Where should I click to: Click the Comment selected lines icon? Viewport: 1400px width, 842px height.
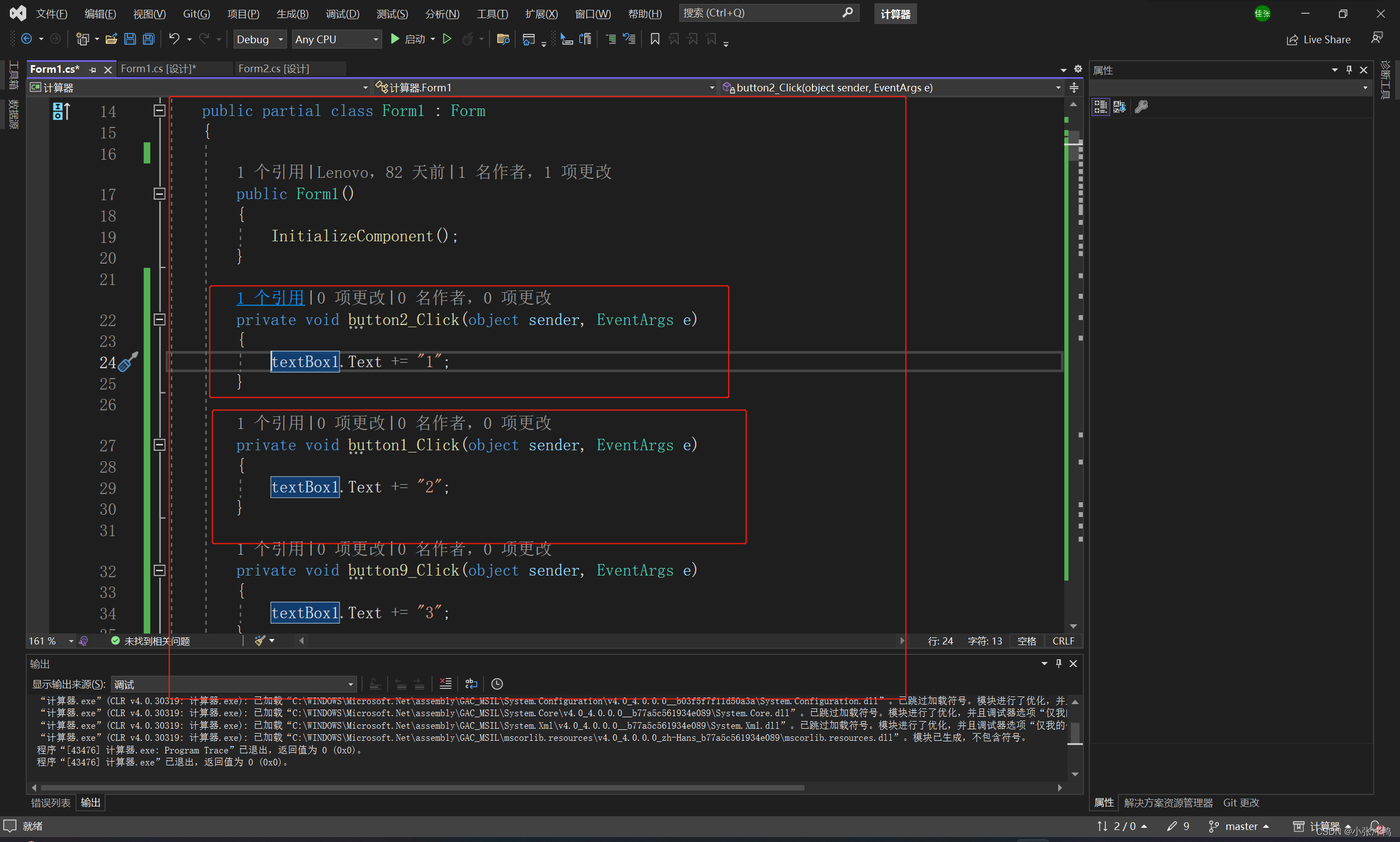[x=611, y=39]
